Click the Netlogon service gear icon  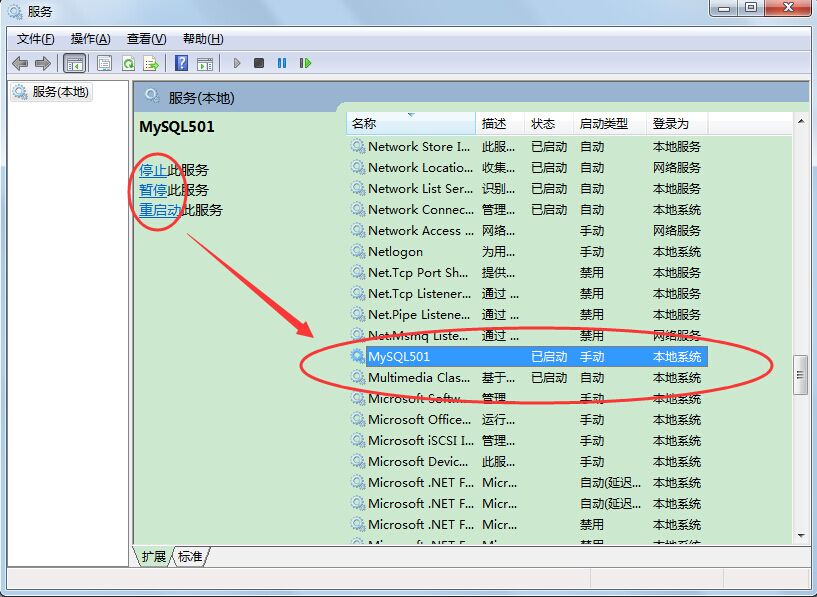pyautogui.click(x=357, y=252)
